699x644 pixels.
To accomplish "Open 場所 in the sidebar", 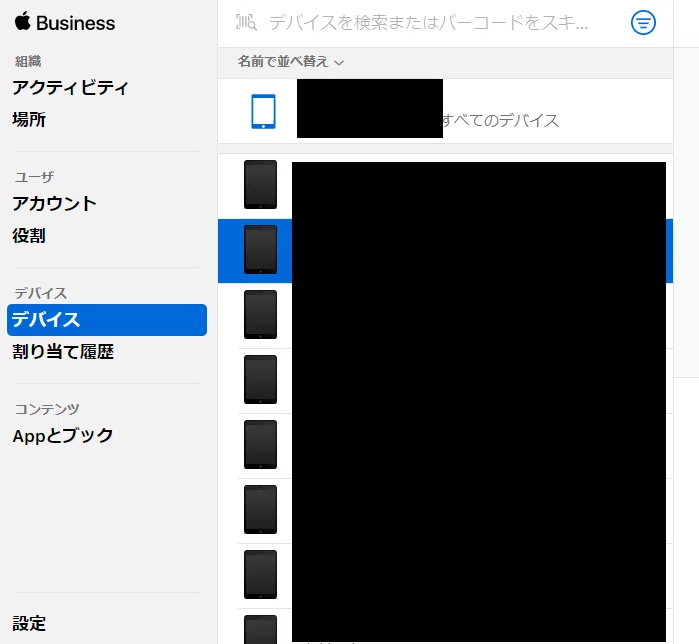I will 29,119.
